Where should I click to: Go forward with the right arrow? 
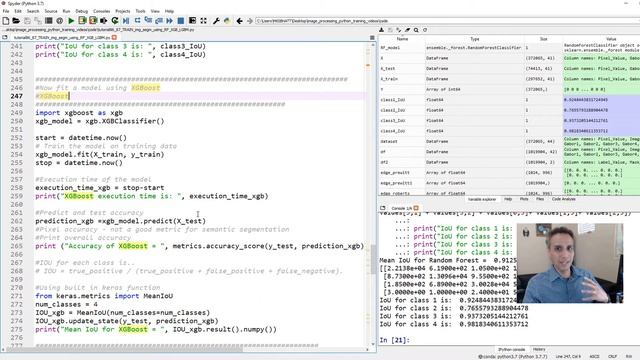point(250,20)
